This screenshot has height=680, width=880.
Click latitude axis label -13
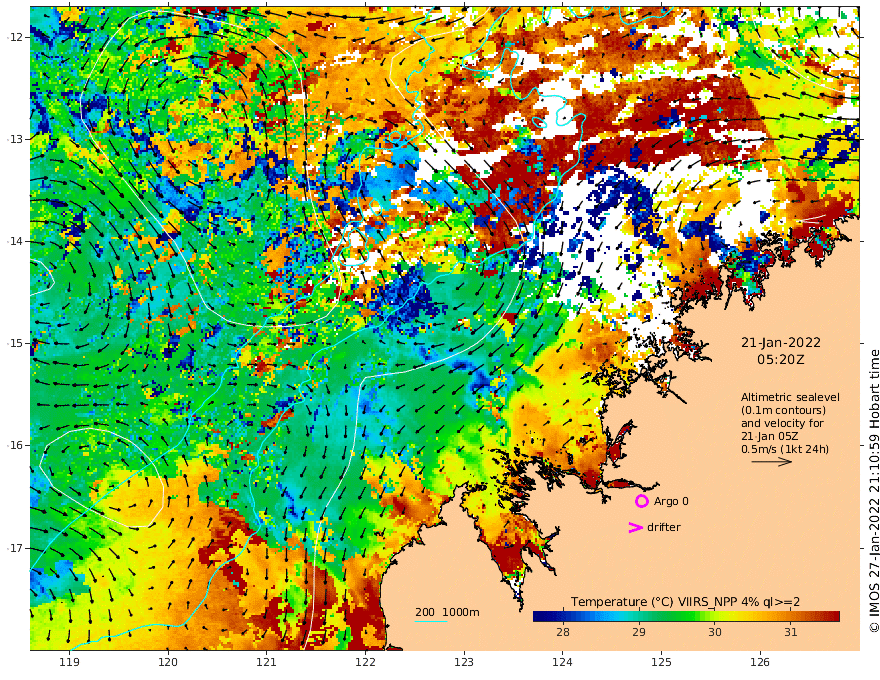pos(16,139)
